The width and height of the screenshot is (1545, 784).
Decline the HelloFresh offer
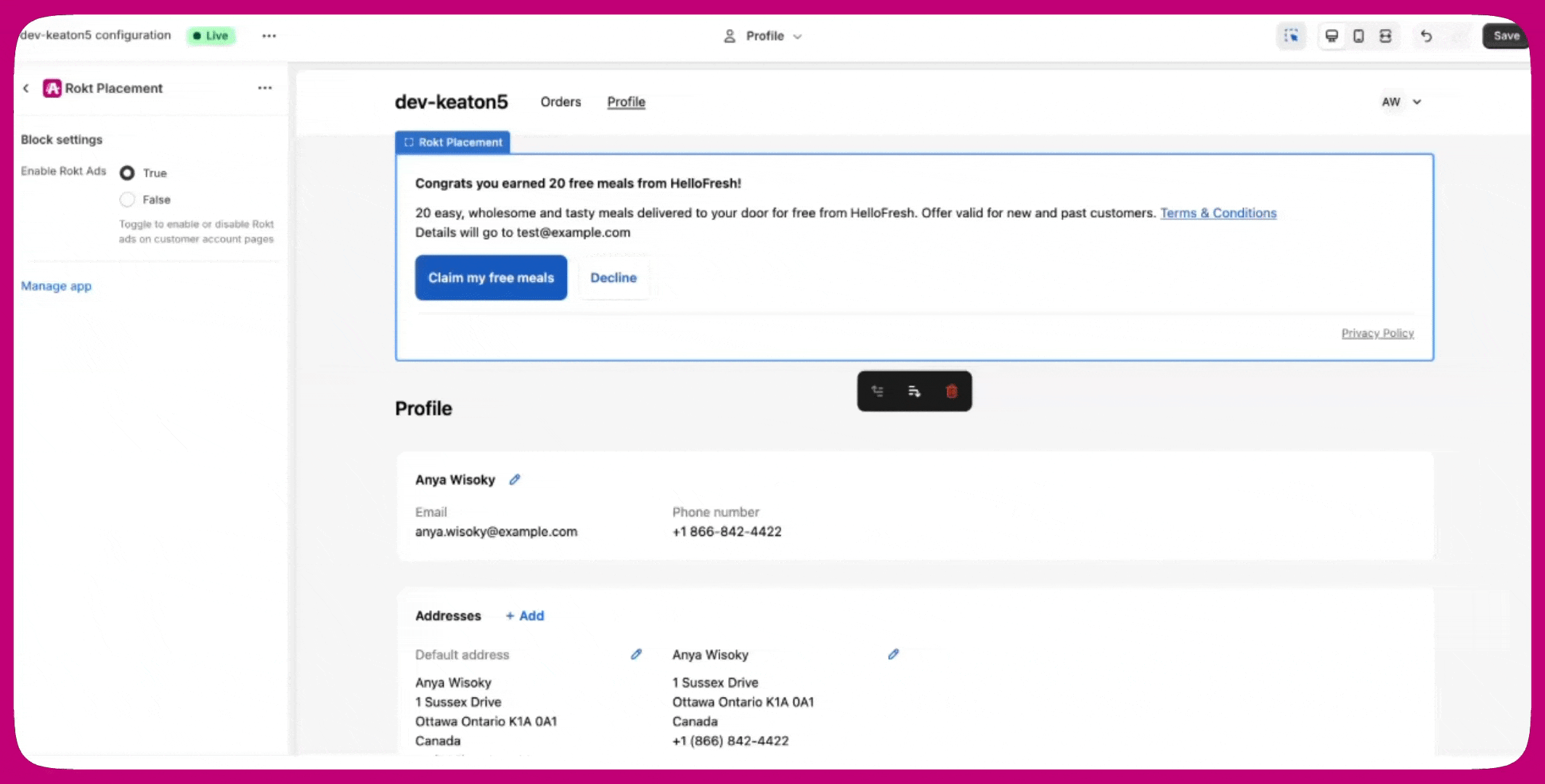tap(613, 277)
